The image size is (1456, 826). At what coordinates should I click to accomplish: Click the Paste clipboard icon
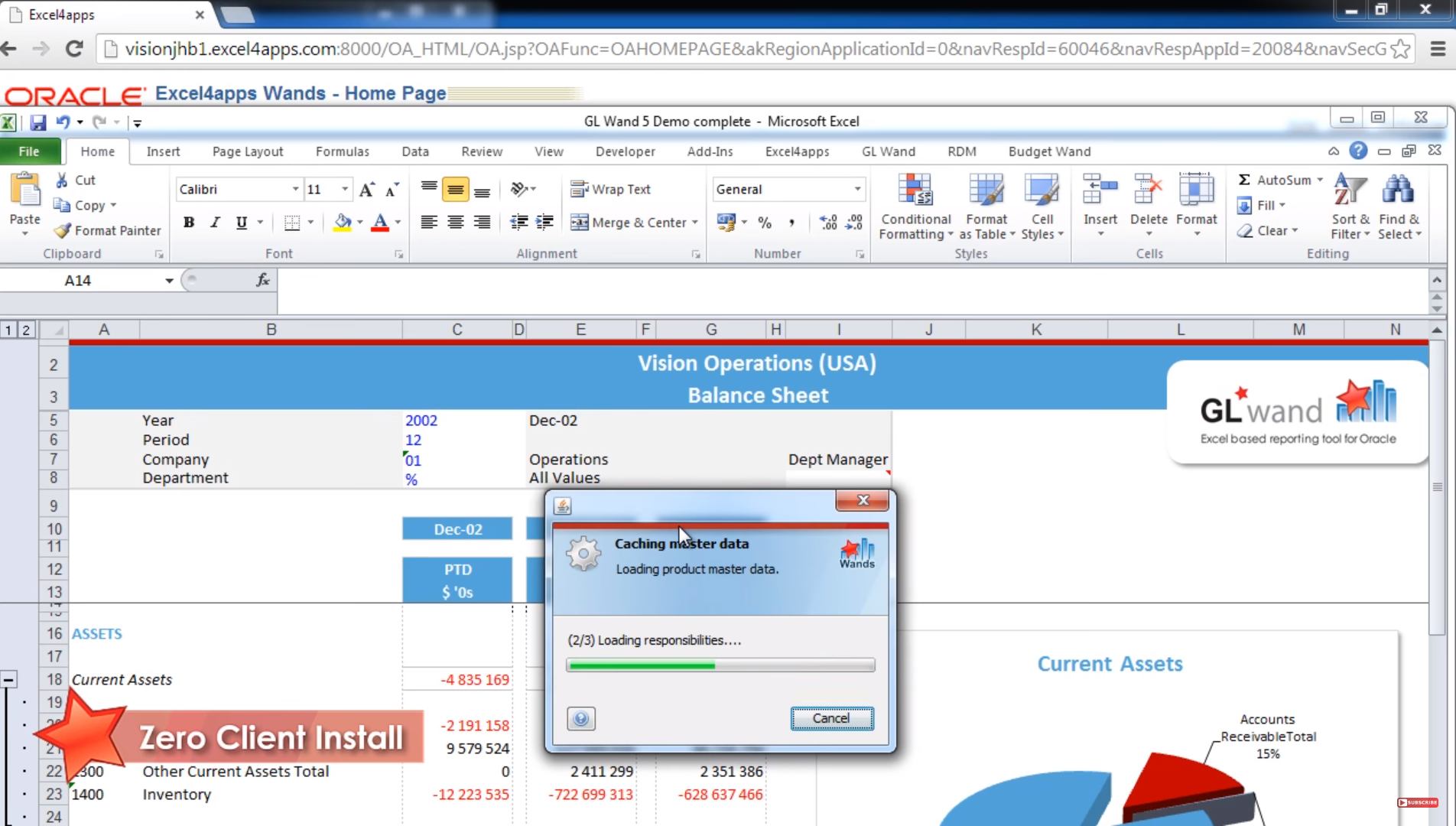tap(25, 190)
